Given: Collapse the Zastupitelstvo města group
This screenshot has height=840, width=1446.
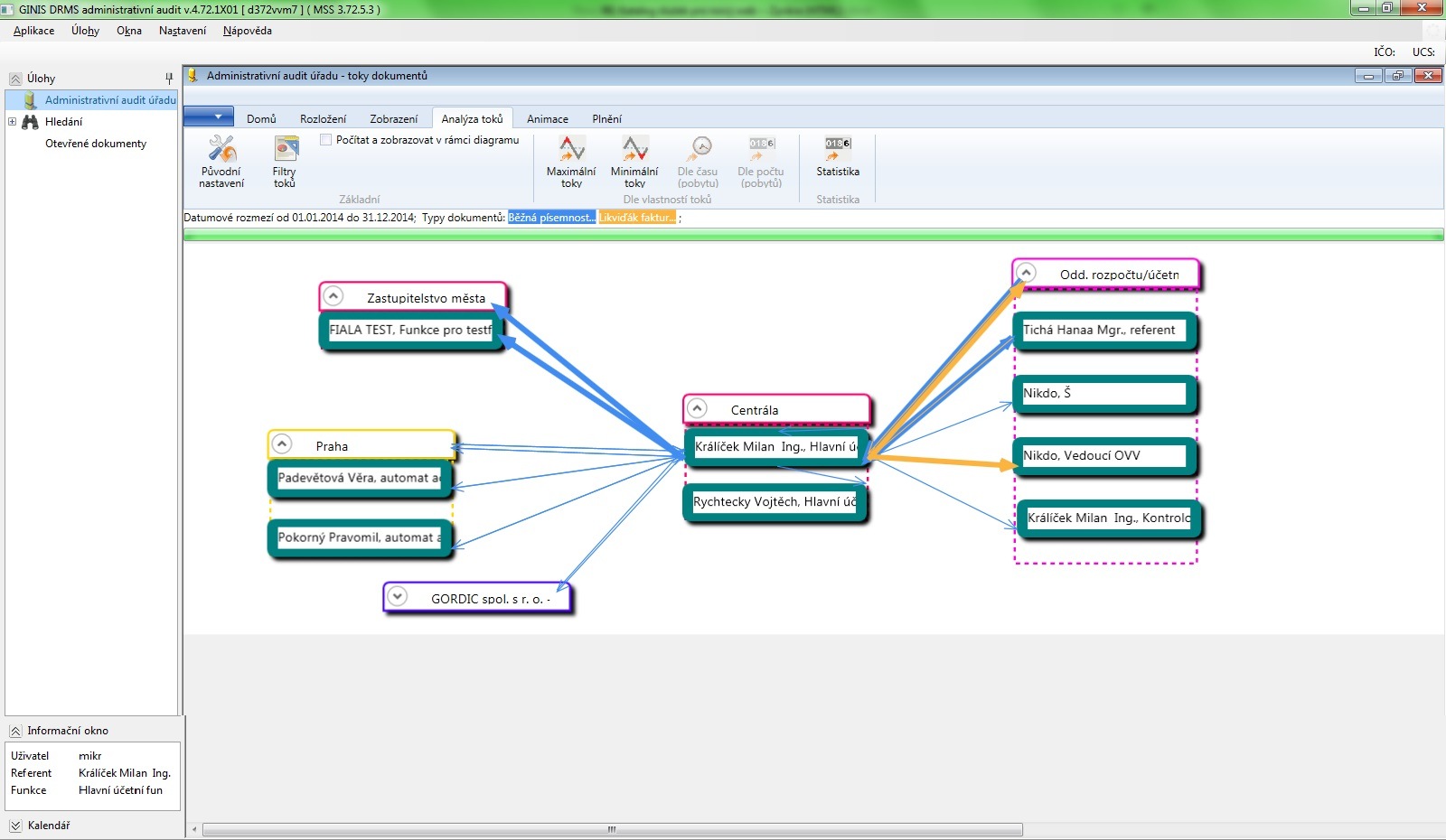Looking at the screenshot, I should 333,296.
